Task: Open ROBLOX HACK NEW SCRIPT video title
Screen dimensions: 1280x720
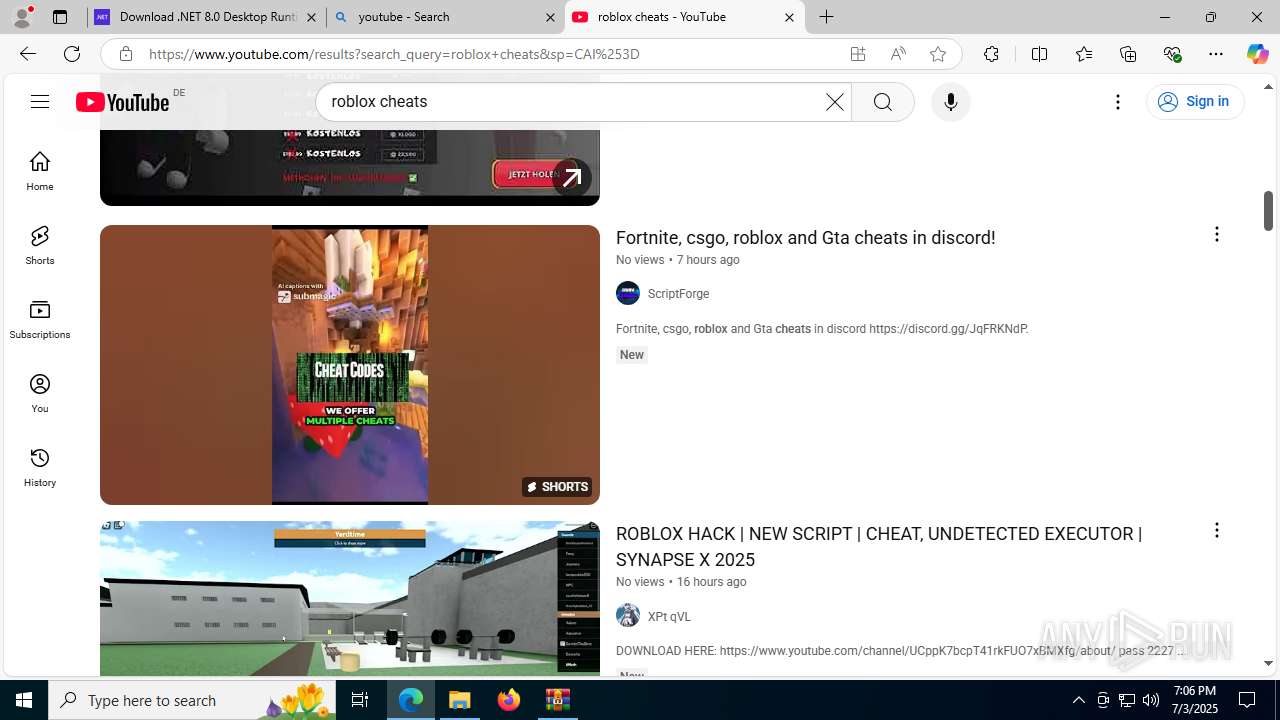Action: tap(879, 547)
